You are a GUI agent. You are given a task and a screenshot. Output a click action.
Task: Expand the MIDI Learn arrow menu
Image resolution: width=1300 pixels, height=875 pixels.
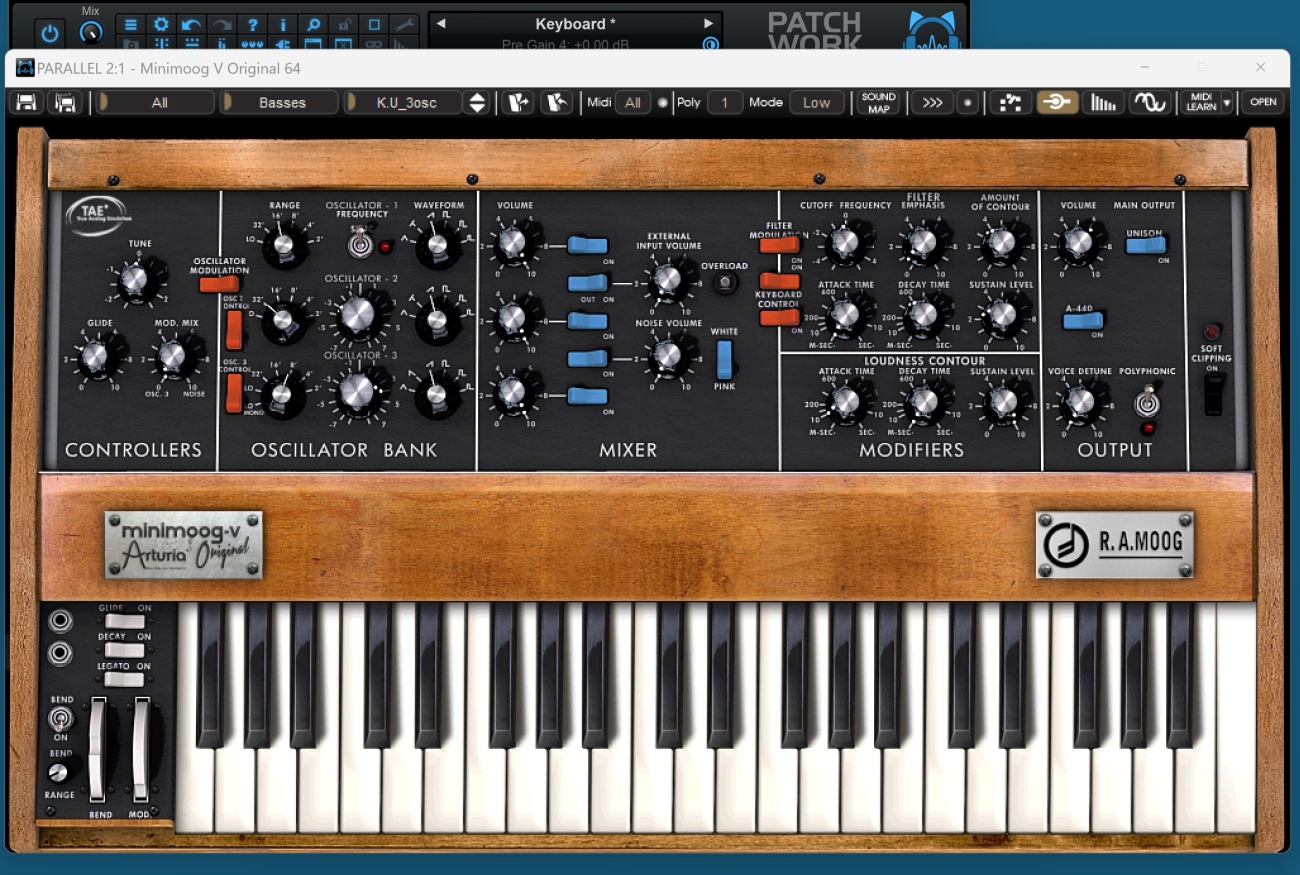point(1227,102)
